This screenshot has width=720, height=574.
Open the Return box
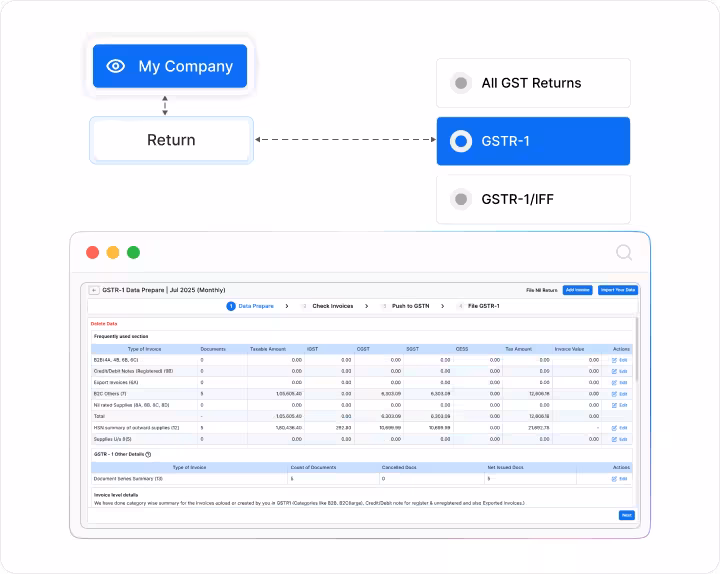click(x=171, y=140)
